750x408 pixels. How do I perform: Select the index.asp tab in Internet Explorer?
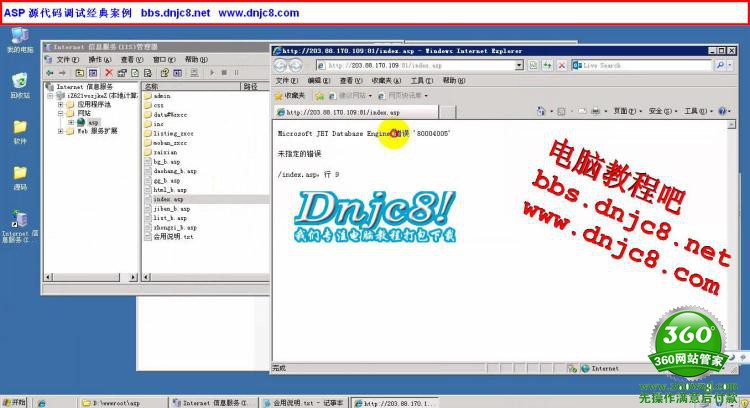356,112
